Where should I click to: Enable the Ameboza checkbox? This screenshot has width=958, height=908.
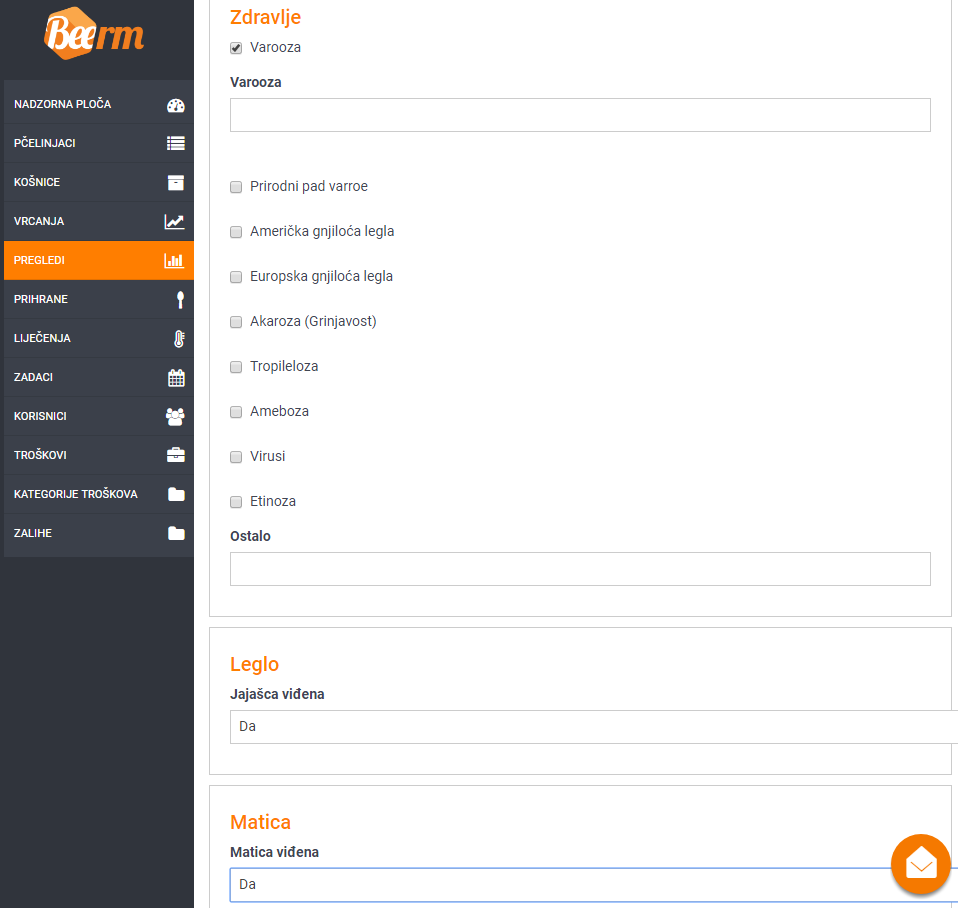click(236, 412)
